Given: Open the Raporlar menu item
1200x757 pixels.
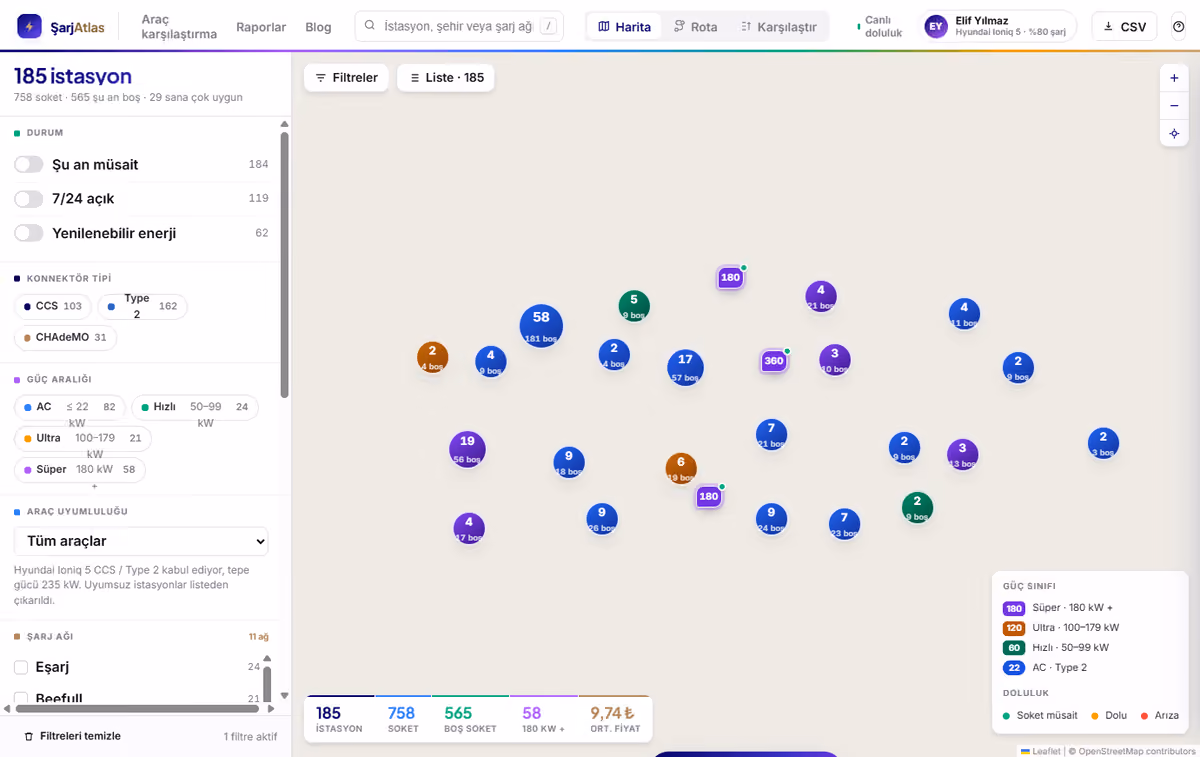Looking at the screenshot, I should click(261, 27).
